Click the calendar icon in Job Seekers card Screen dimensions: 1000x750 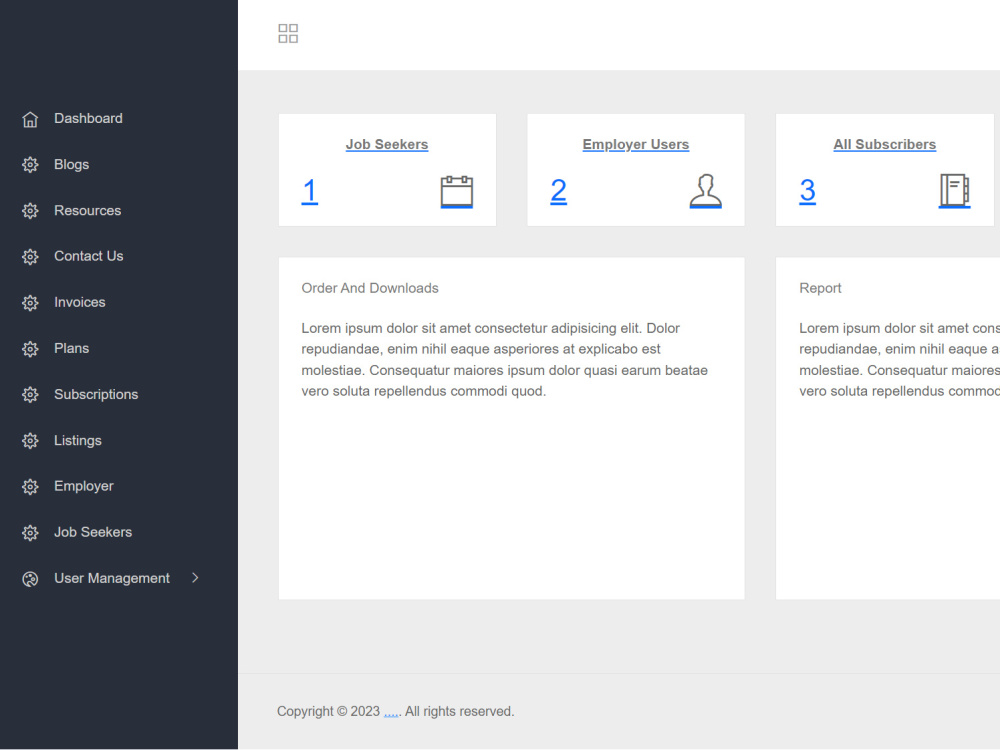[457, 191]
